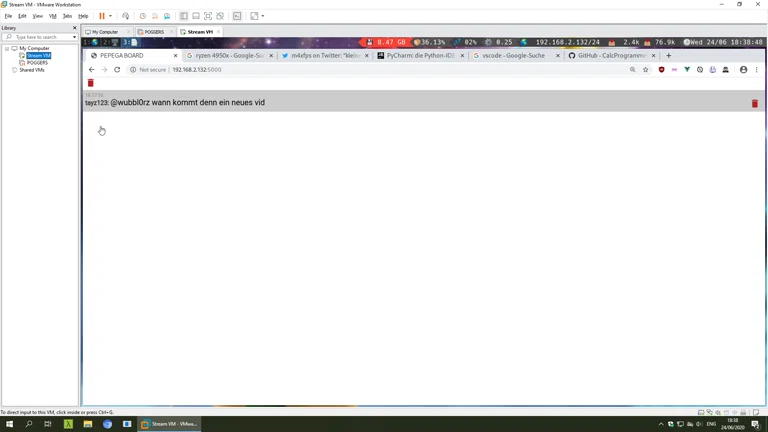
Task: Open the library search dropdown arrow
Action: click(74, 37)
